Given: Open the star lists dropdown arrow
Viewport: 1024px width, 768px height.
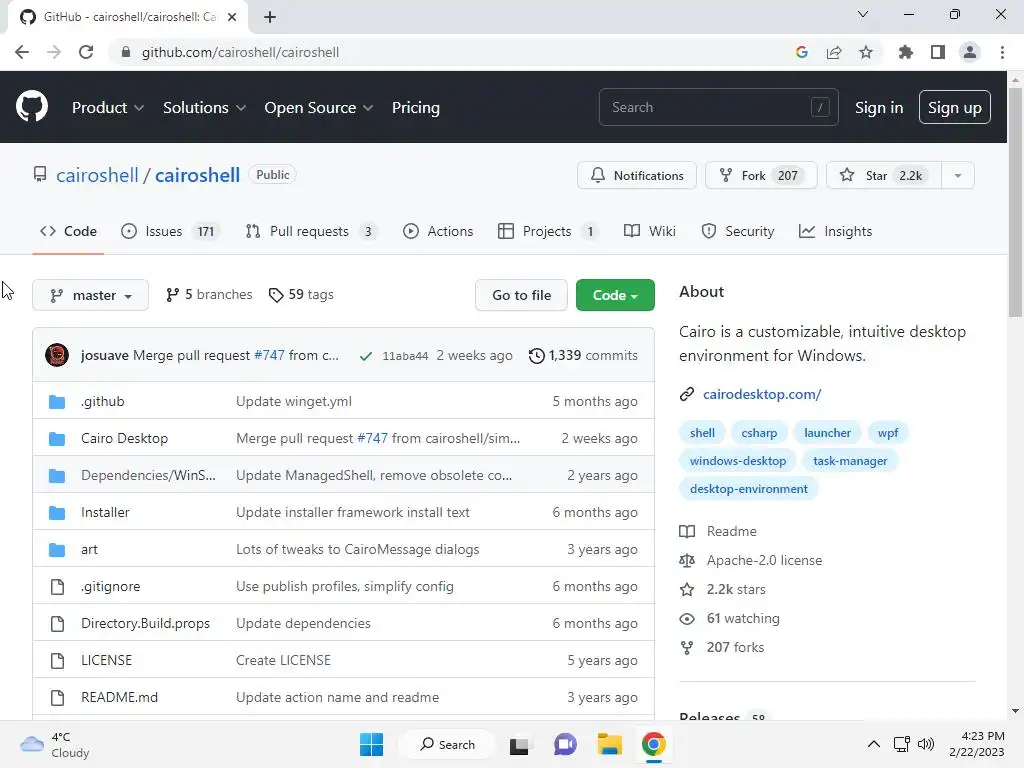Looking at the screenshot, I should click(958, 176).
